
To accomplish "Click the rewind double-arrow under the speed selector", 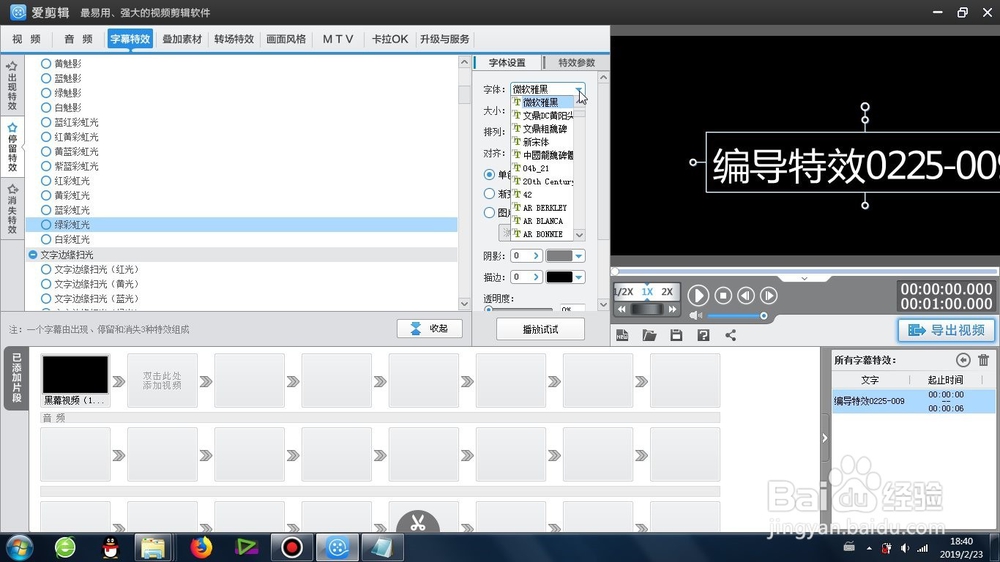I will (x=622, y=309).
